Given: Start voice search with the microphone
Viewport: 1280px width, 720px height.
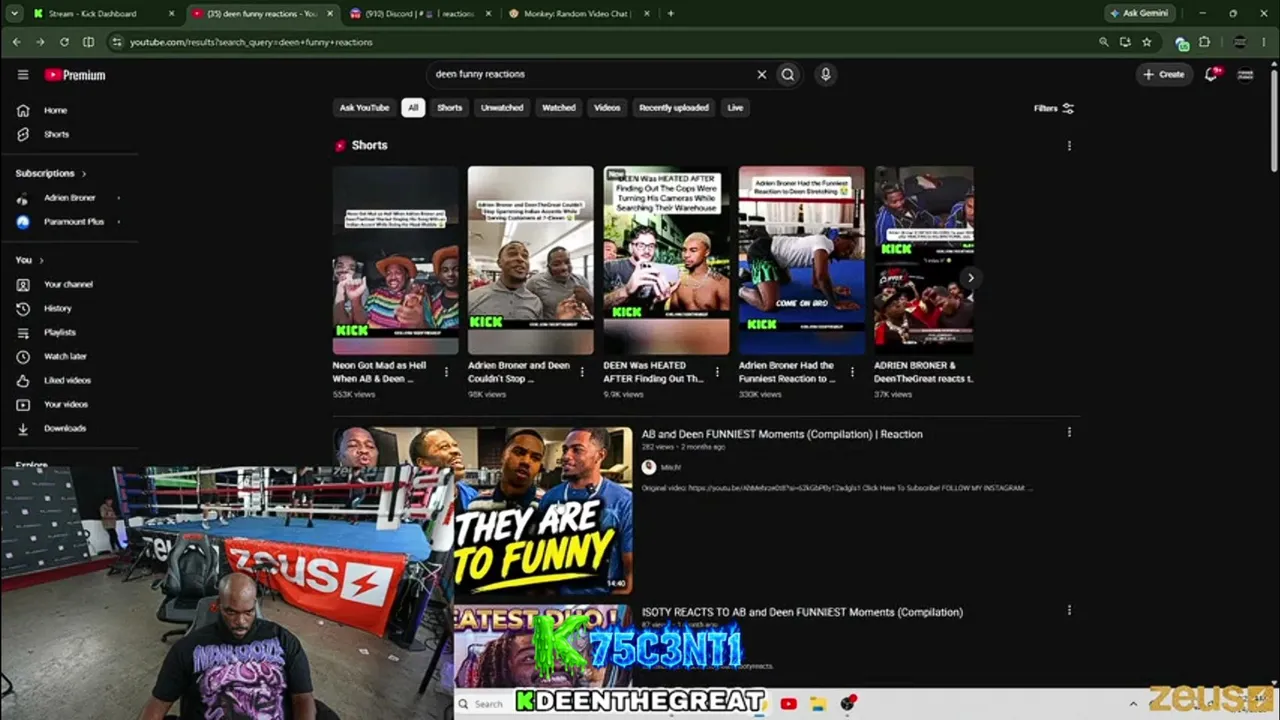Looking at the screenshot, I should 825,74.
